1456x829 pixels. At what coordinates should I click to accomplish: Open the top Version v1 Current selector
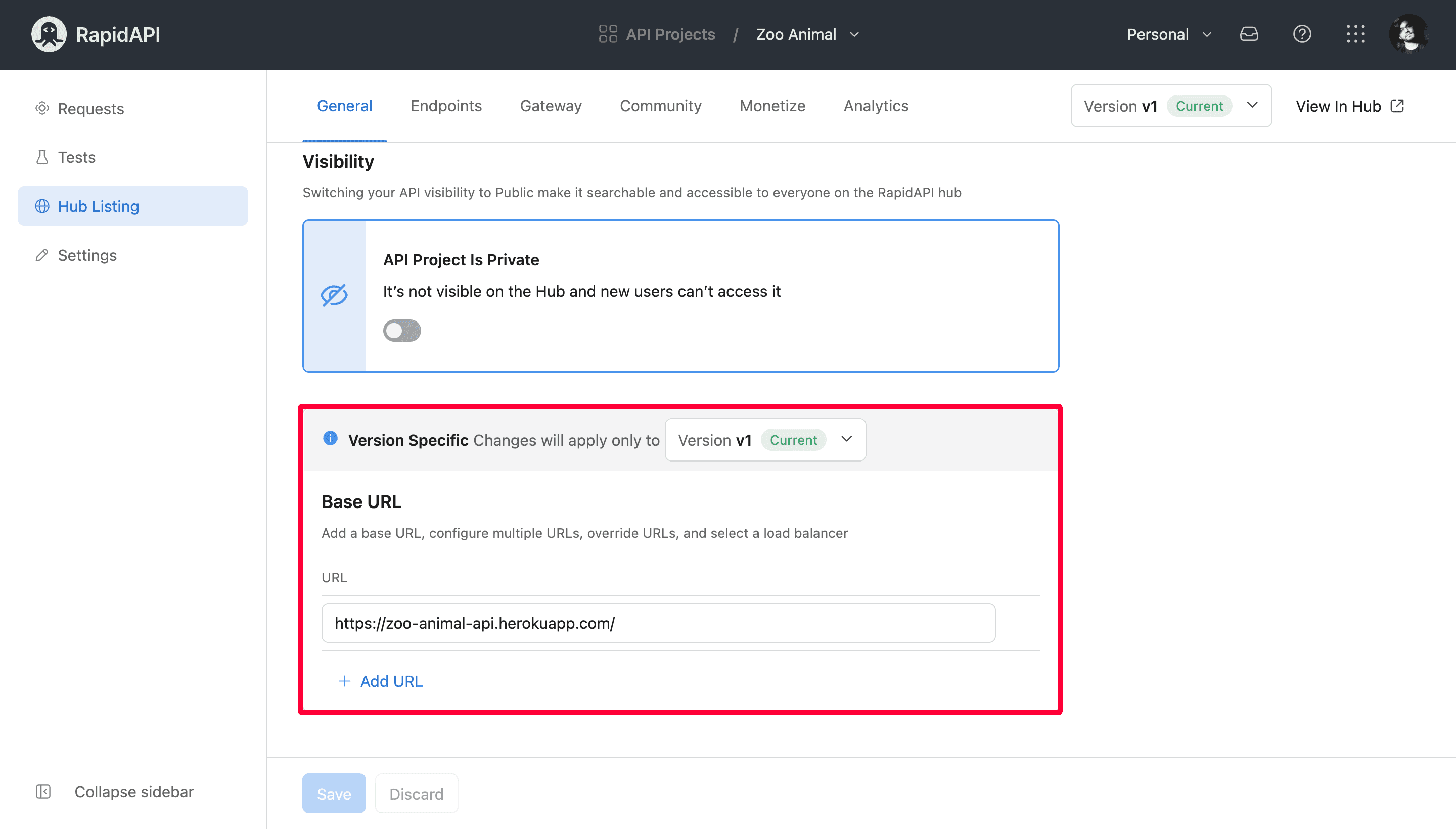point(1171,106)
